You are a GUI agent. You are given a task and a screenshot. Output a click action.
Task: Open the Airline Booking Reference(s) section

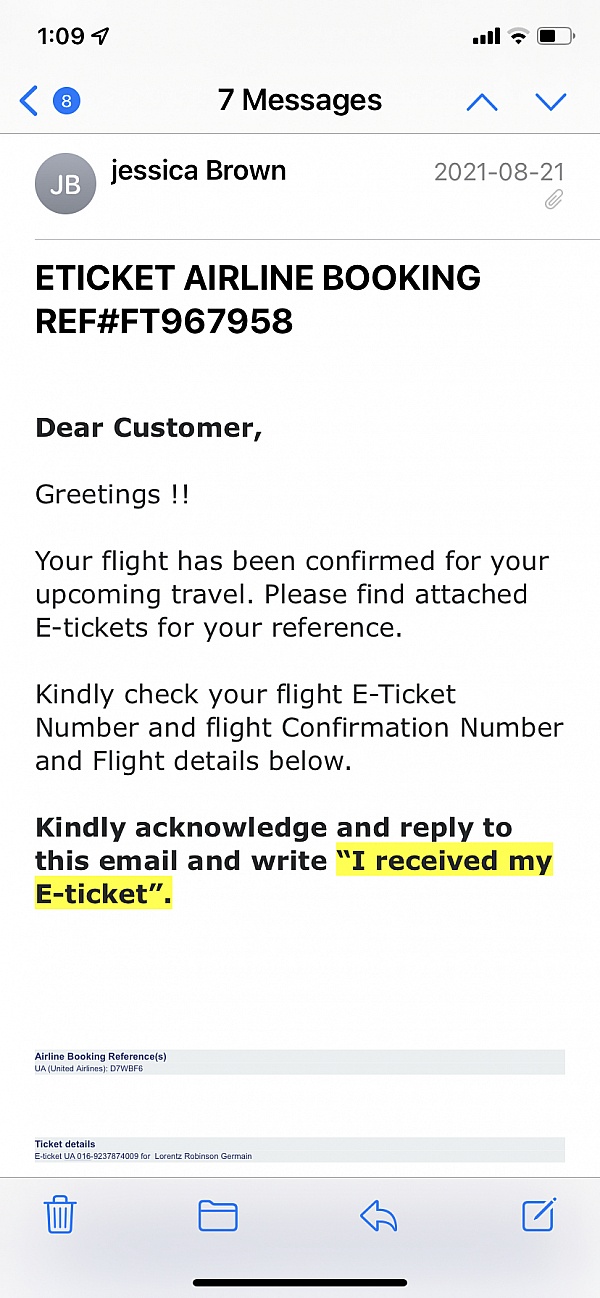(x=300, y=1061)
